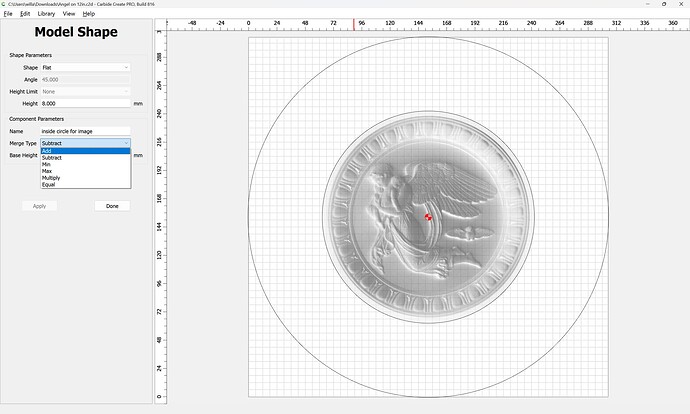Click the red origin marker on canvas

428,217
